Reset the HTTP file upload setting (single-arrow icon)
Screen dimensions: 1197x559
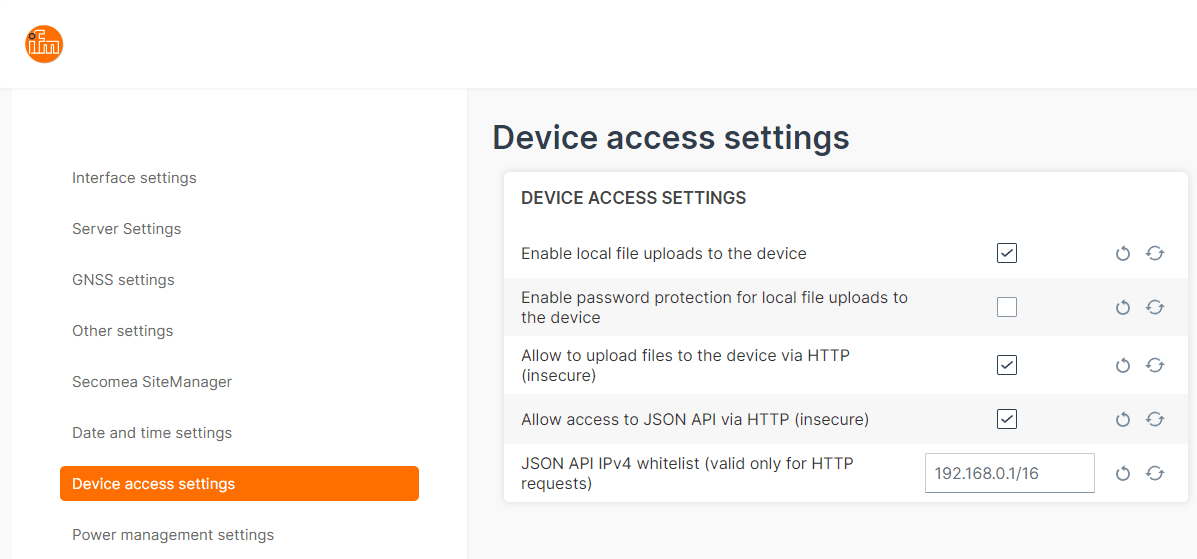(1123, 366)
